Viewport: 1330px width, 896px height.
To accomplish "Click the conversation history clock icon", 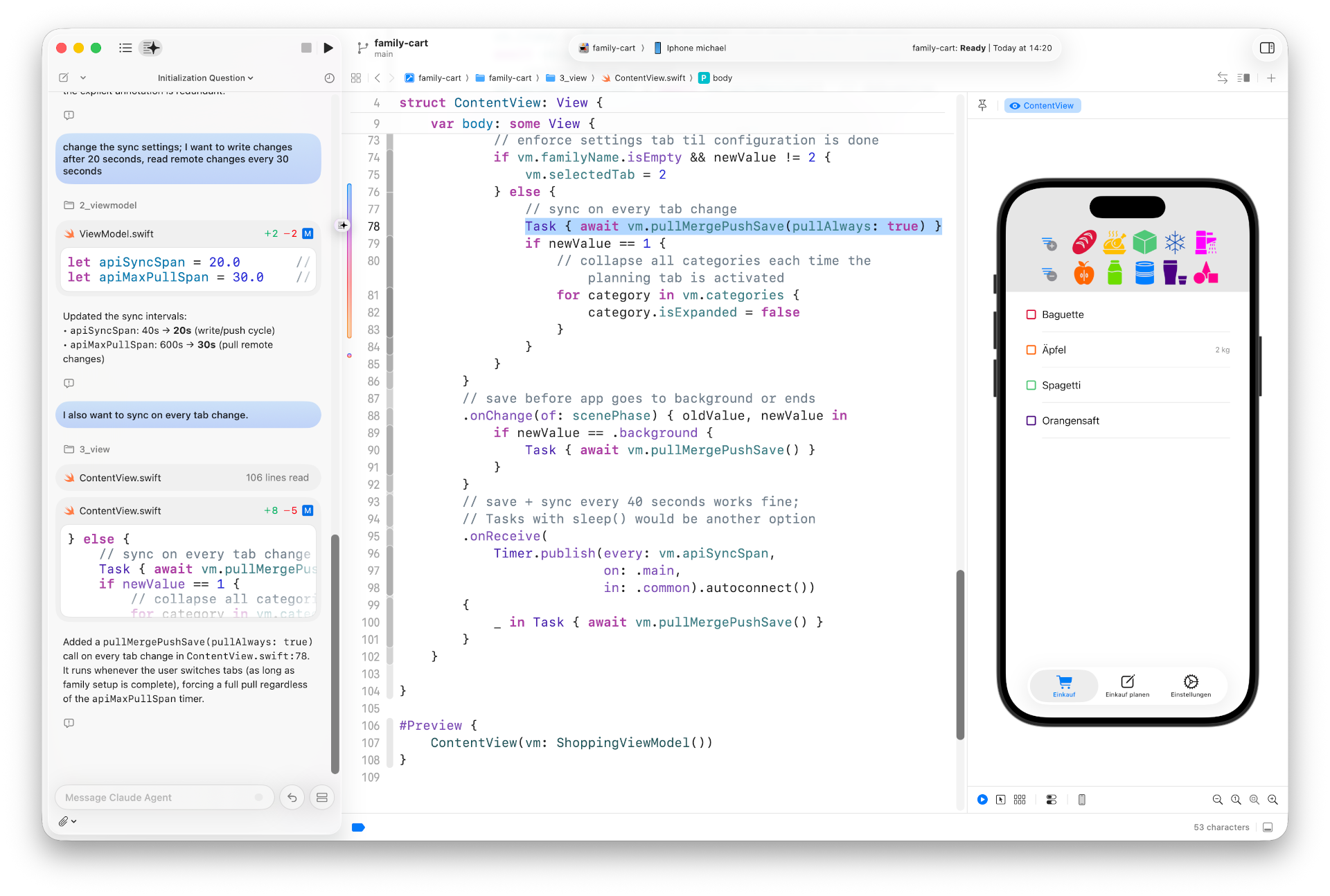I will [x=329, y=78].
